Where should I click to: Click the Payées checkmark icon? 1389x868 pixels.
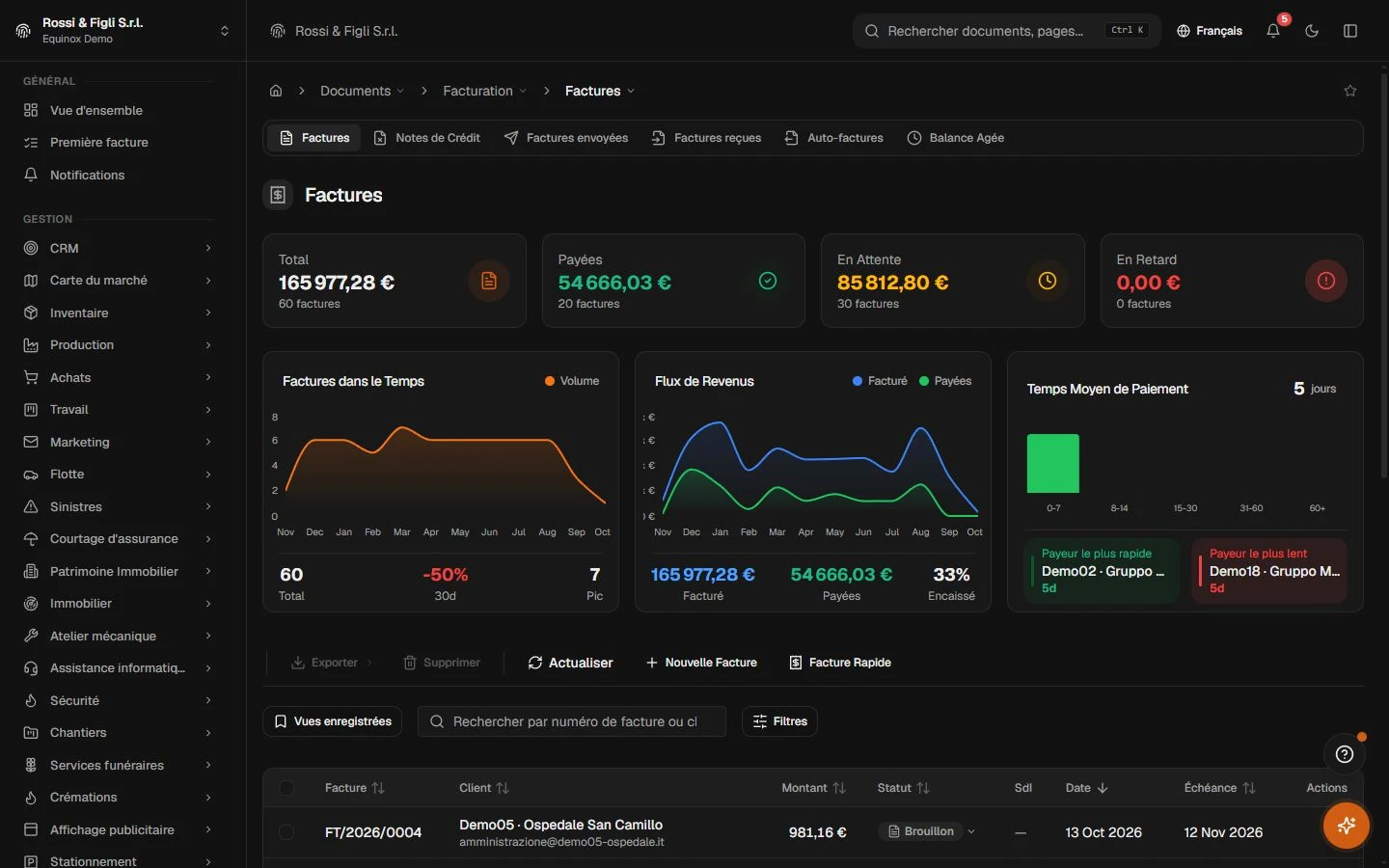(768, 281)
